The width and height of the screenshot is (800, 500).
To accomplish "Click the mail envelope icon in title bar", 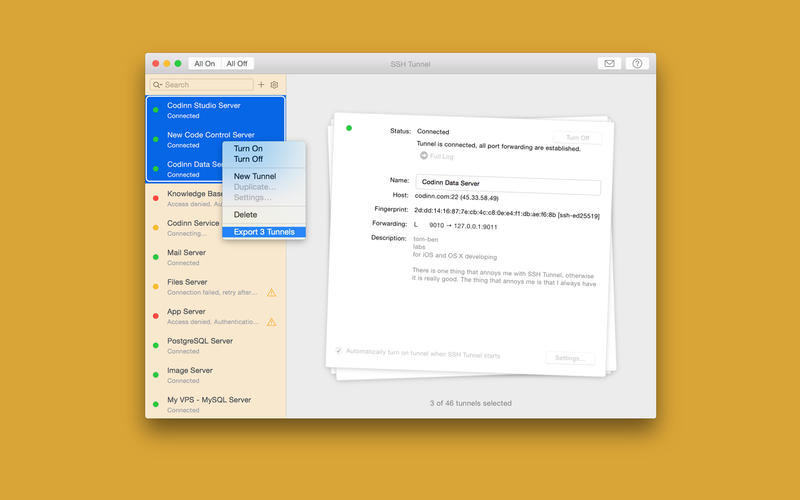I will click(608, 63).
